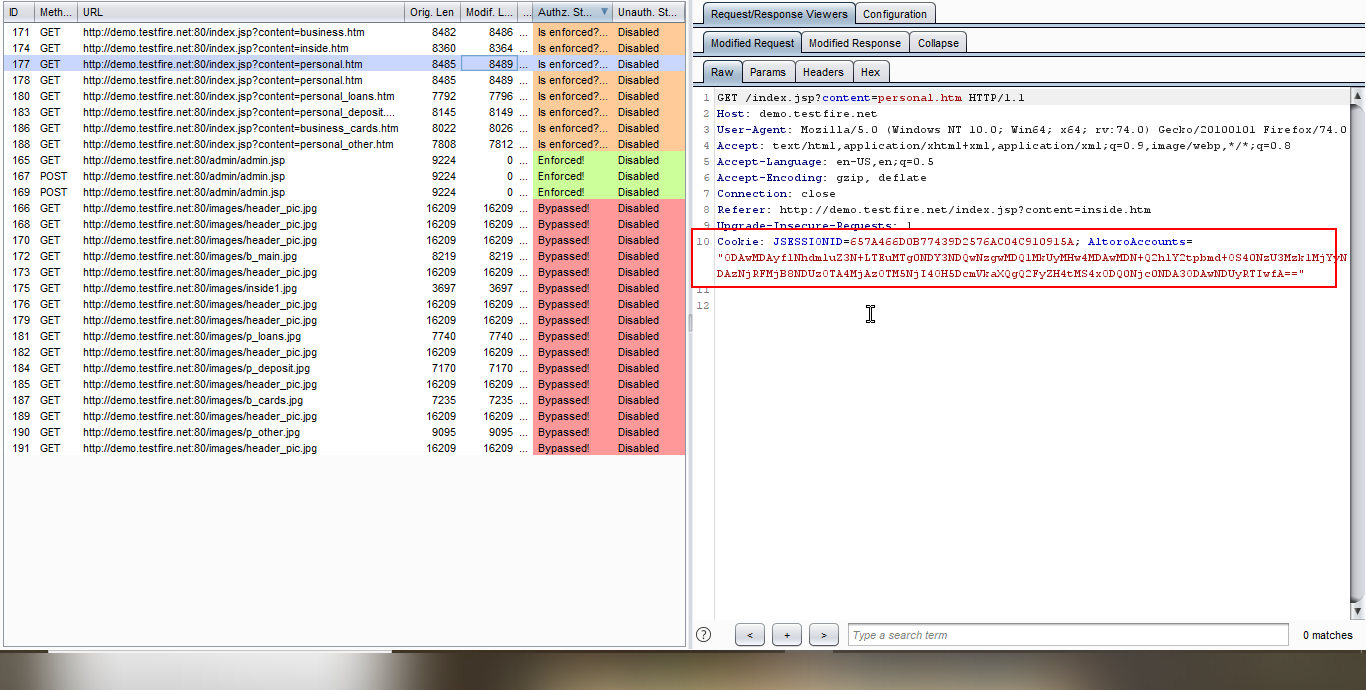Click inside the search term field

click(x=1068, y=635)
